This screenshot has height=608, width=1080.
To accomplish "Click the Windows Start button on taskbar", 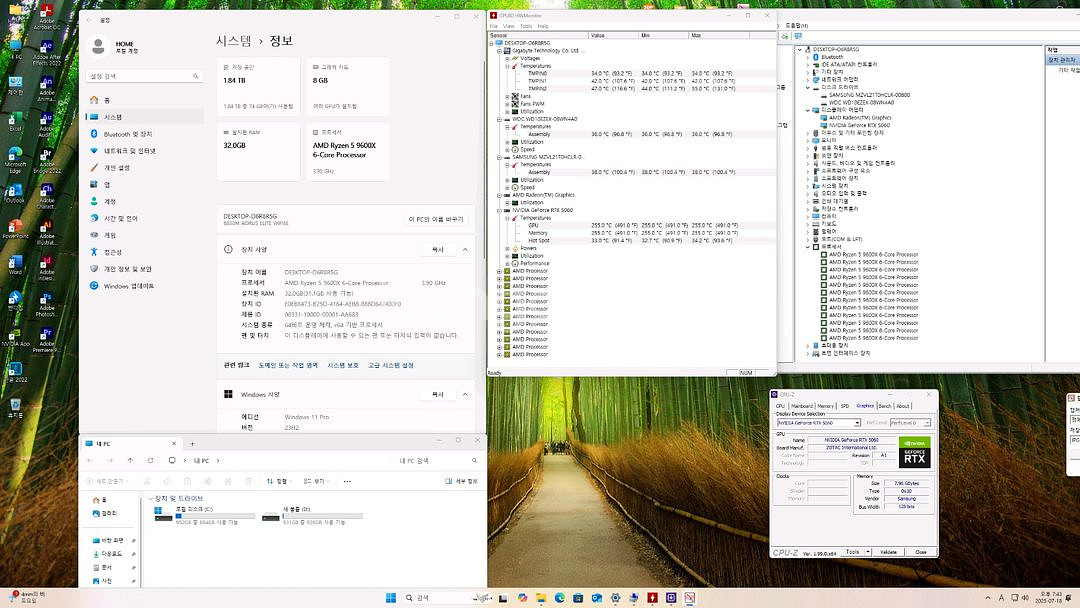I will coord(391,598).
